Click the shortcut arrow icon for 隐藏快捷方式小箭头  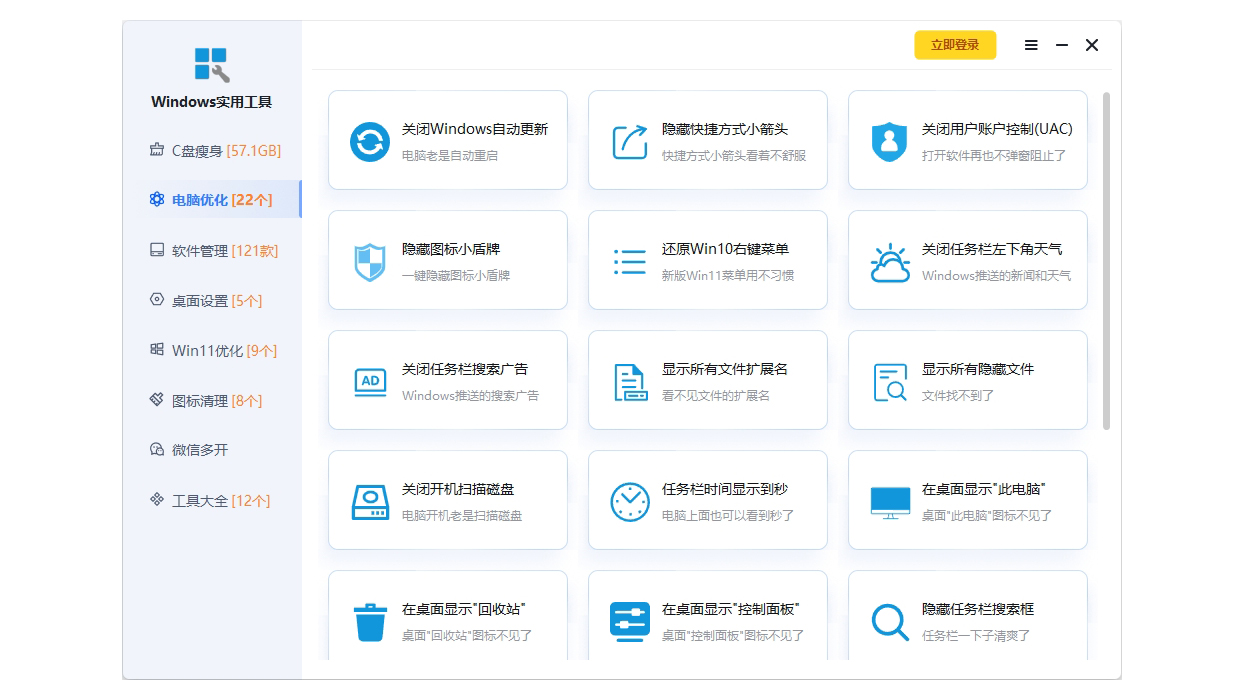click(x=629, y=141)
